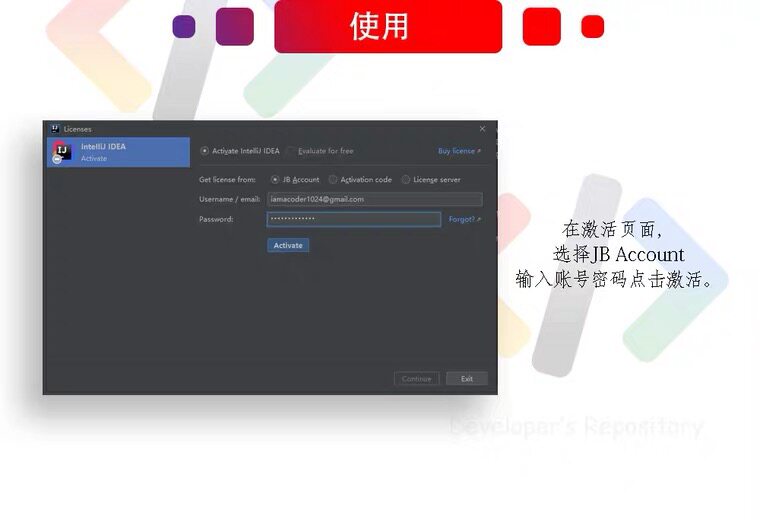Click the large red square right of banner
Image resolution: width=760 pixels, height=520 pixels.
tap(541, 26)
